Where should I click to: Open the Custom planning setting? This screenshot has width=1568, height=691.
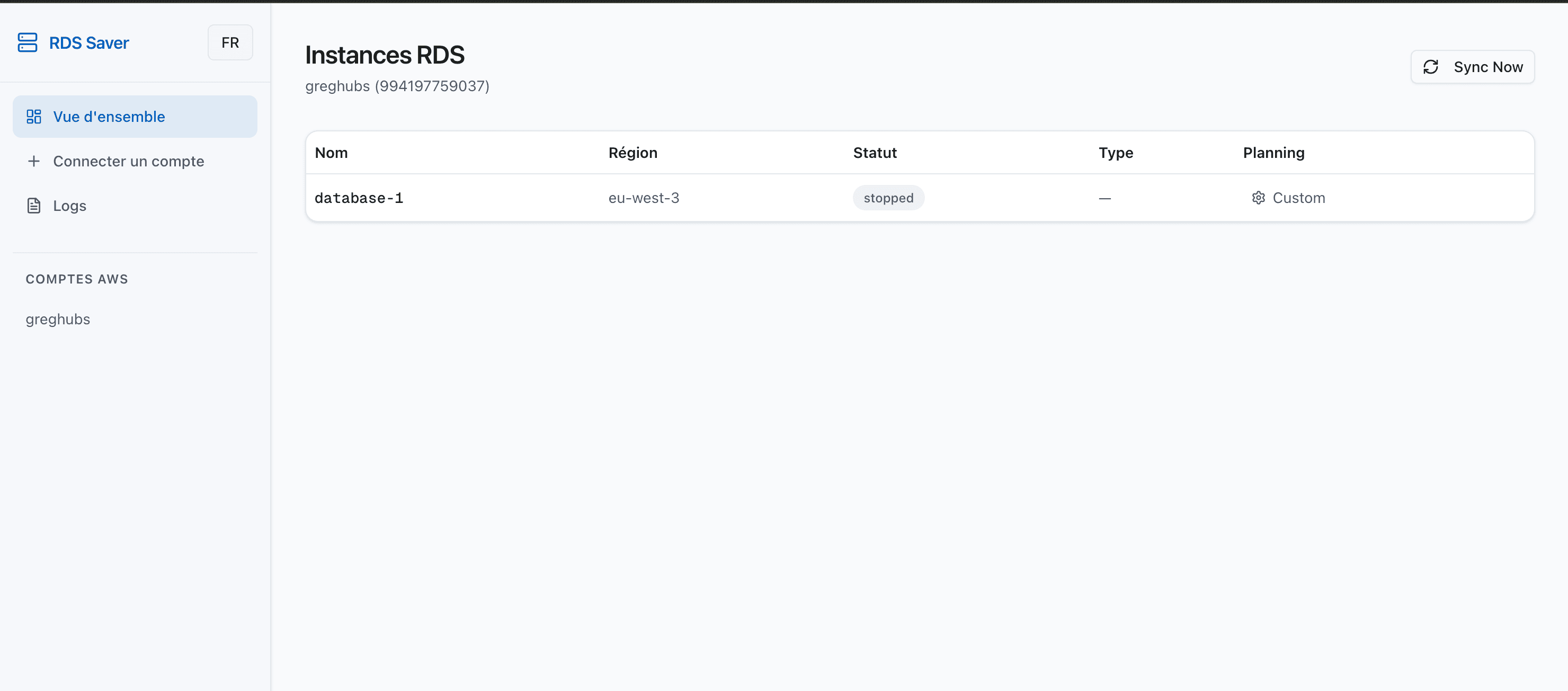[x=1288, y=198]
